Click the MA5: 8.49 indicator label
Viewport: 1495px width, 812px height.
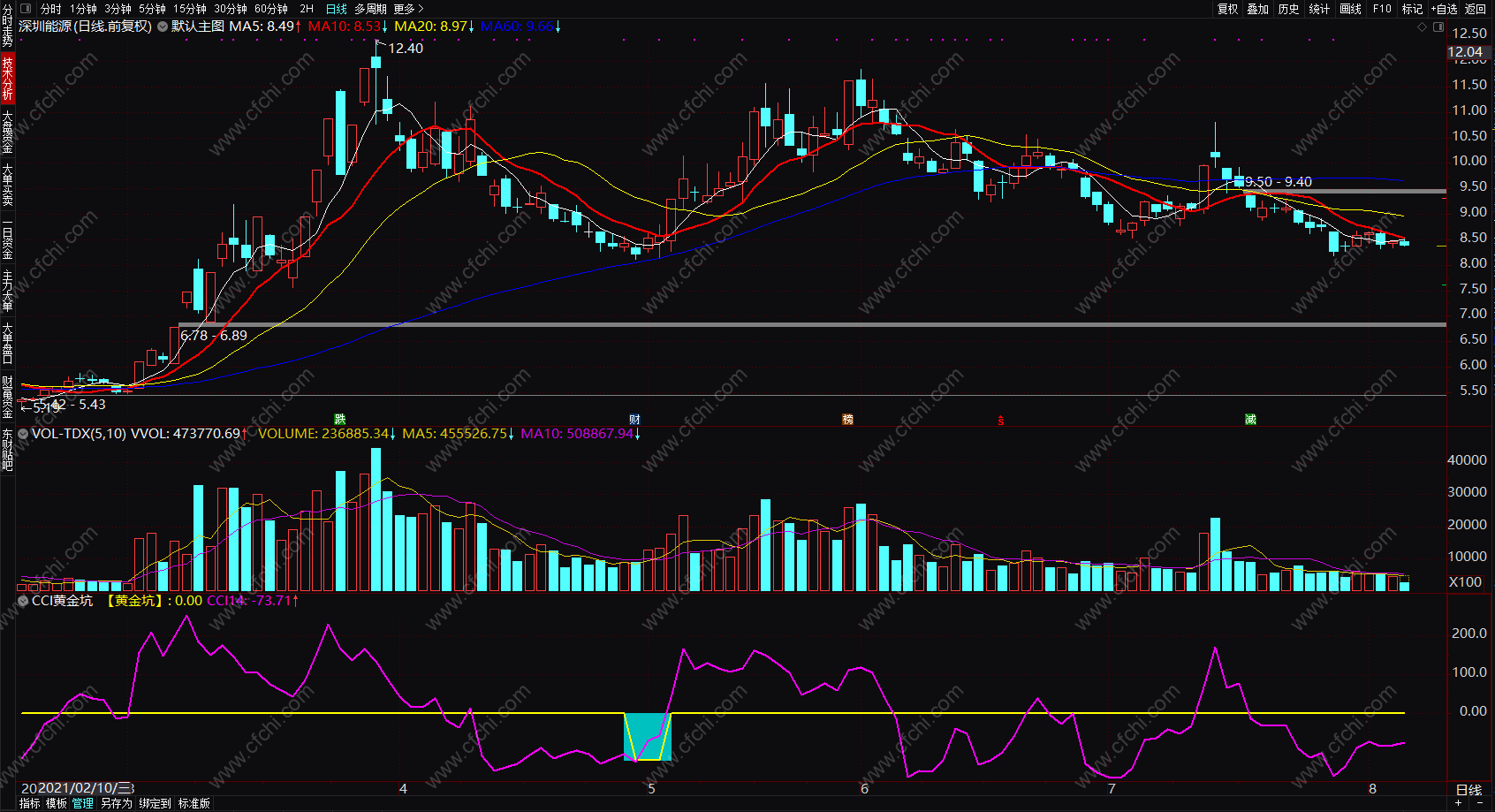pos(265,27)
